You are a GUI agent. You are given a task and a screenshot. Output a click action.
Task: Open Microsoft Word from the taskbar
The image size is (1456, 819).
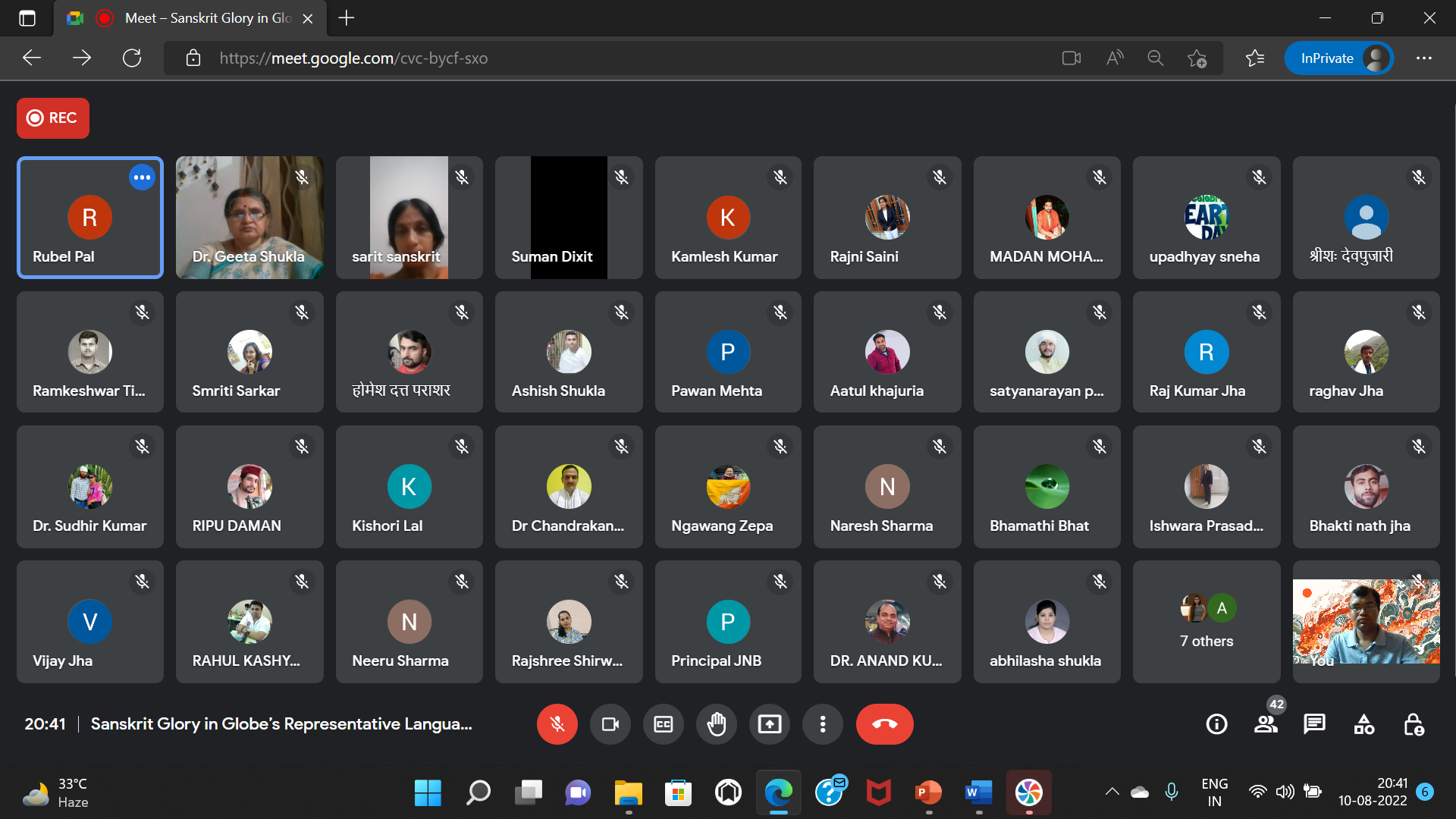(x=978, y=793)
